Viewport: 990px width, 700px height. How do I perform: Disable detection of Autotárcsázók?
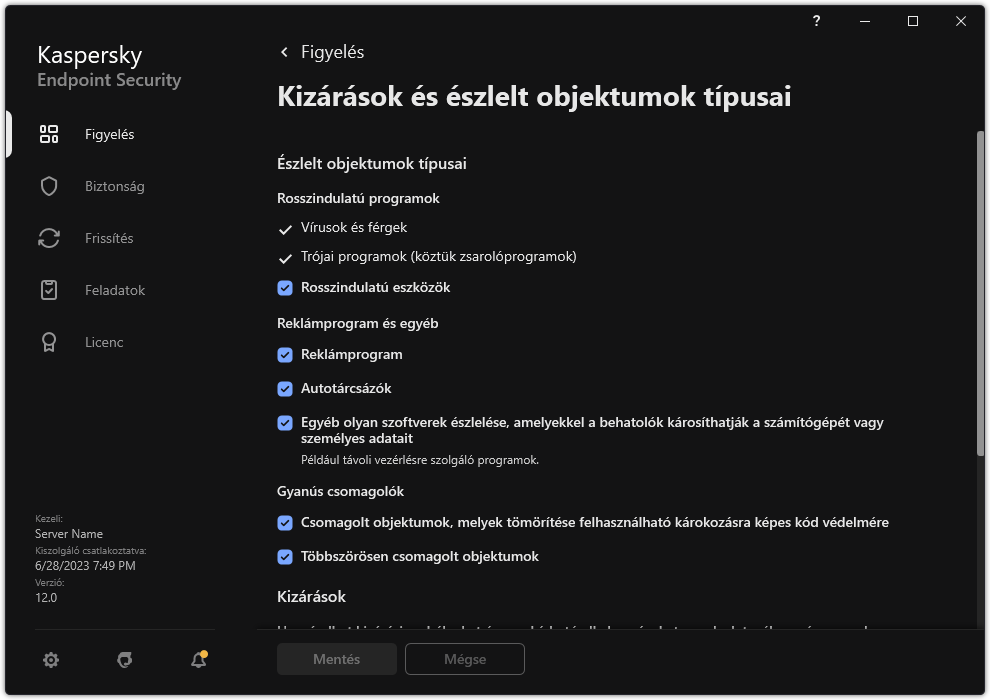click(x=285, y=388)
